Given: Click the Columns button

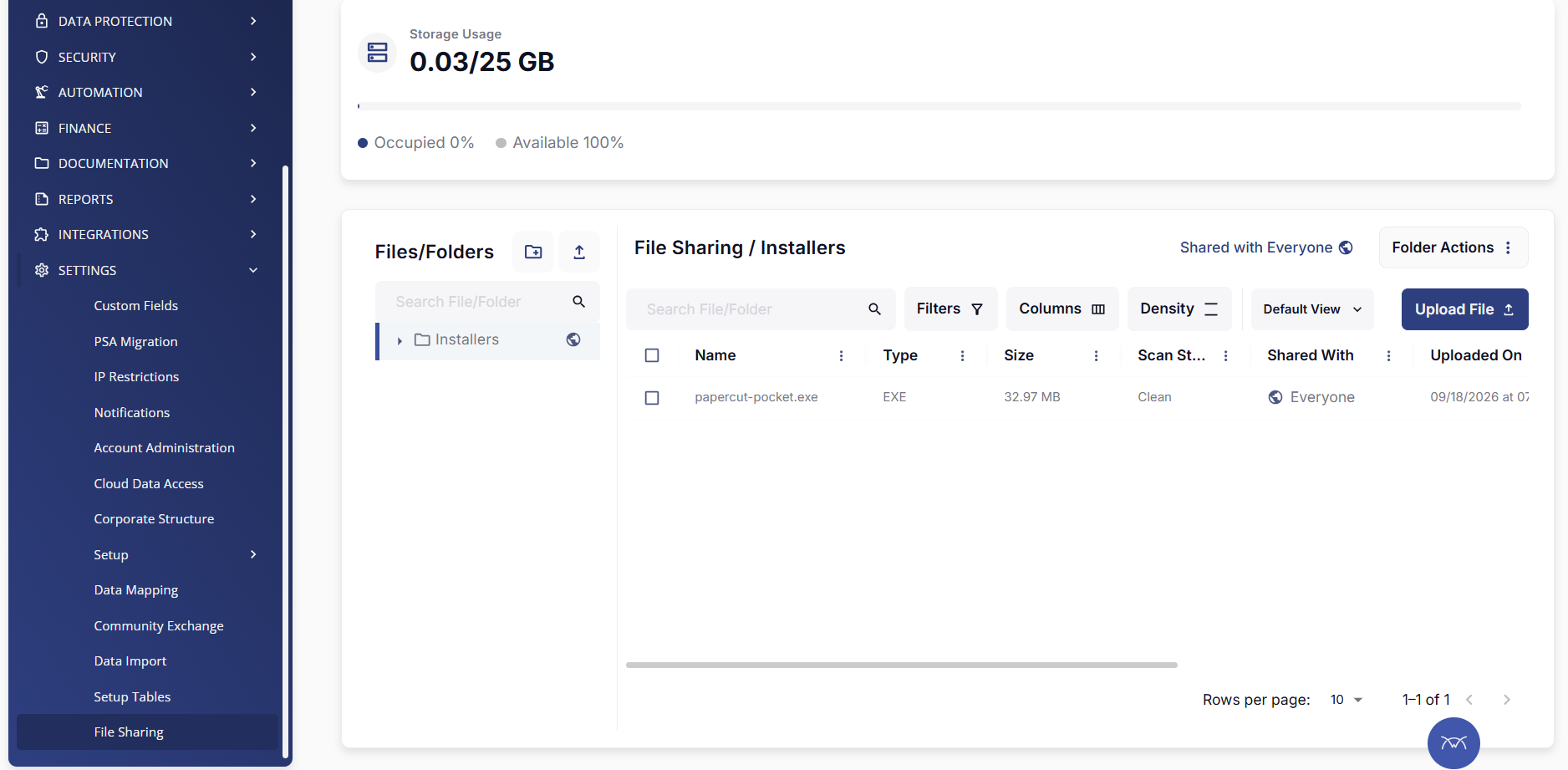Looking at the screenshot, I should [1063, 309].
